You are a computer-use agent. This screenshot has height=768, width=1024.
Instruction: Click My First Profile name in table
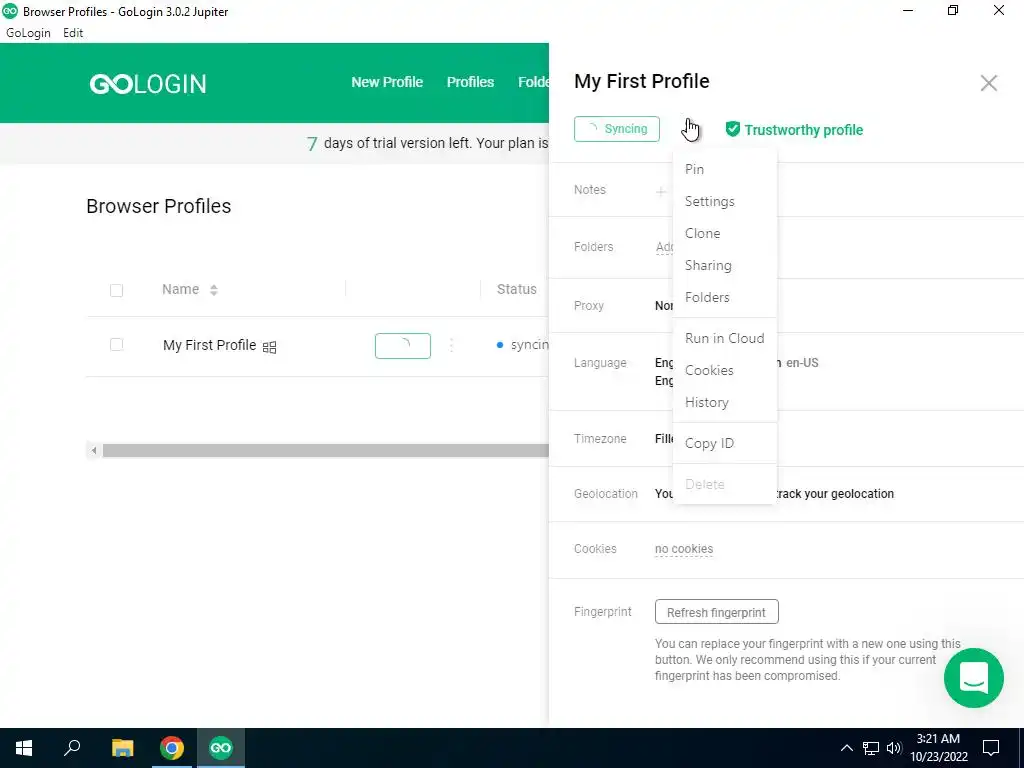(x=210, y=345)
